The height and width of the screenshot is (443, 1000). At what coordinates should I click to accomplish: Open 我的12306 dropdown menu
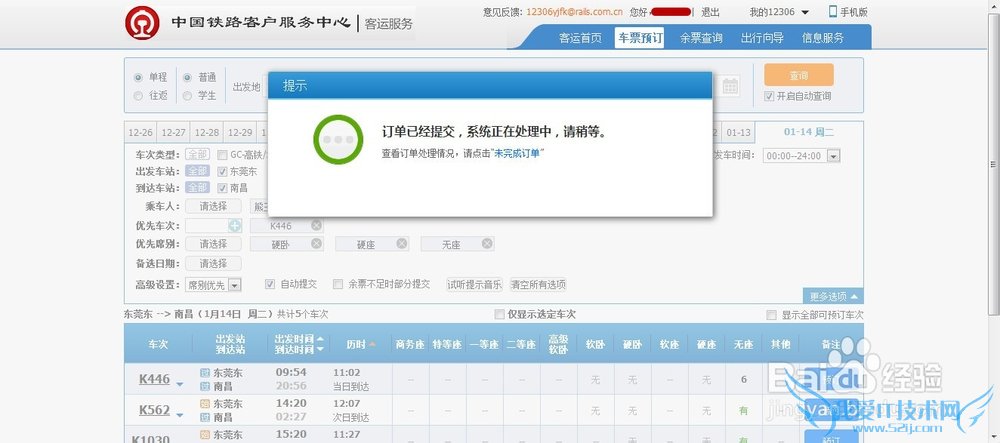click(x=779, y=12)
